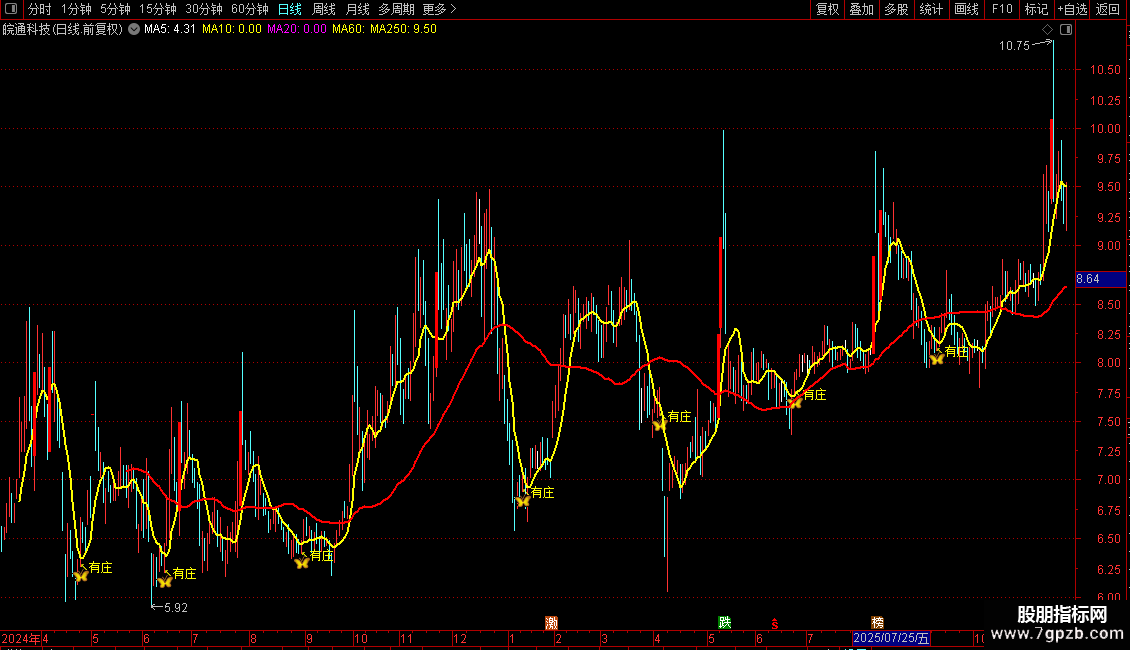Toggle the right panel icon near the 10.75 label
This screenshot has width=1130, height=650.
1066,30
